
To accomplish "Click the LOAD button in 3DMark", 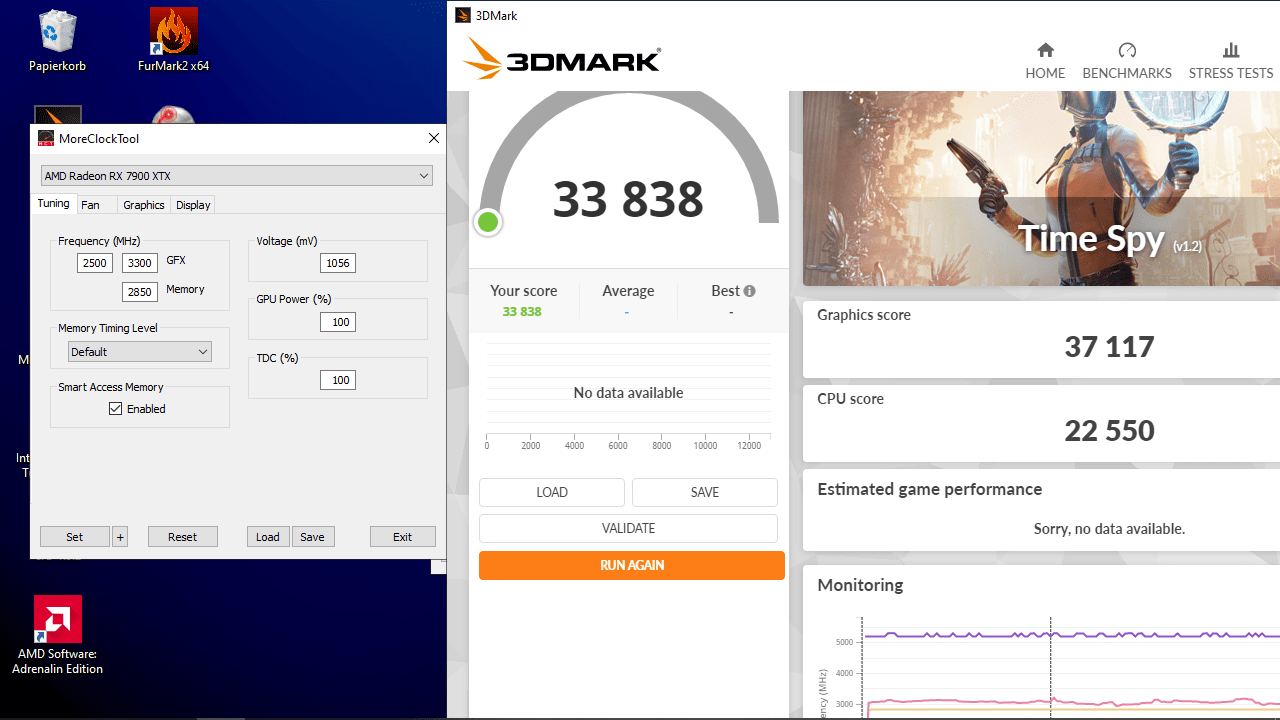I will tap(552, 492).
